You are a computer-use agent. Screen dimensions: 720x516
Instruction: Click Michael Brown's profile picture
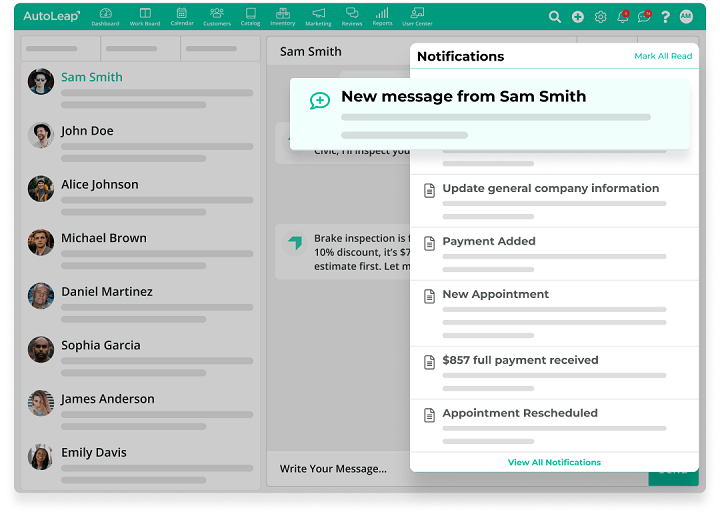point(41,242)
